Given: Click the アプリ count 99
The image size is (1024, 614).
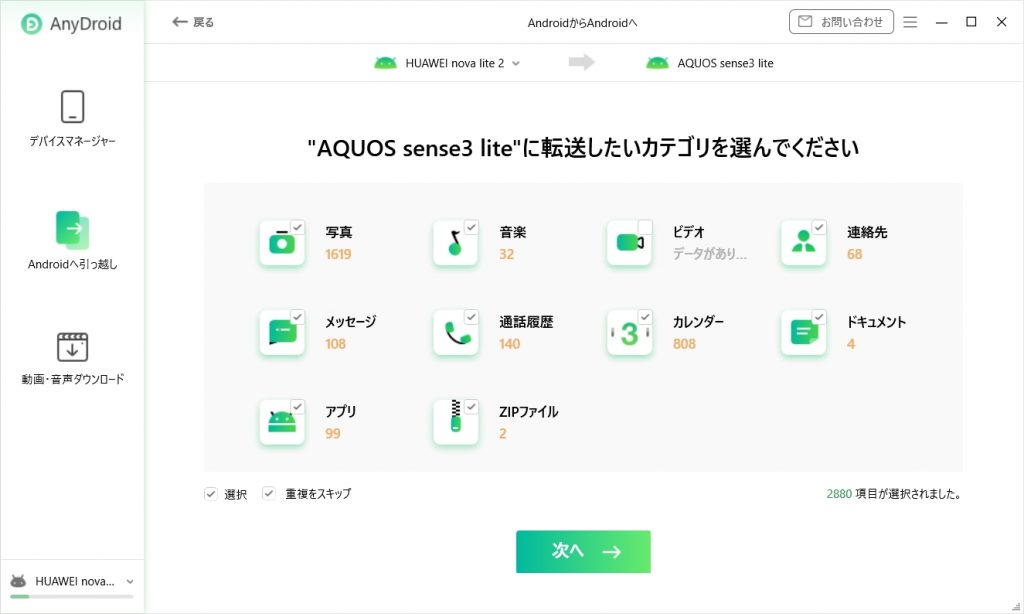Looking at the screenshot, I should tap(333, 434).
